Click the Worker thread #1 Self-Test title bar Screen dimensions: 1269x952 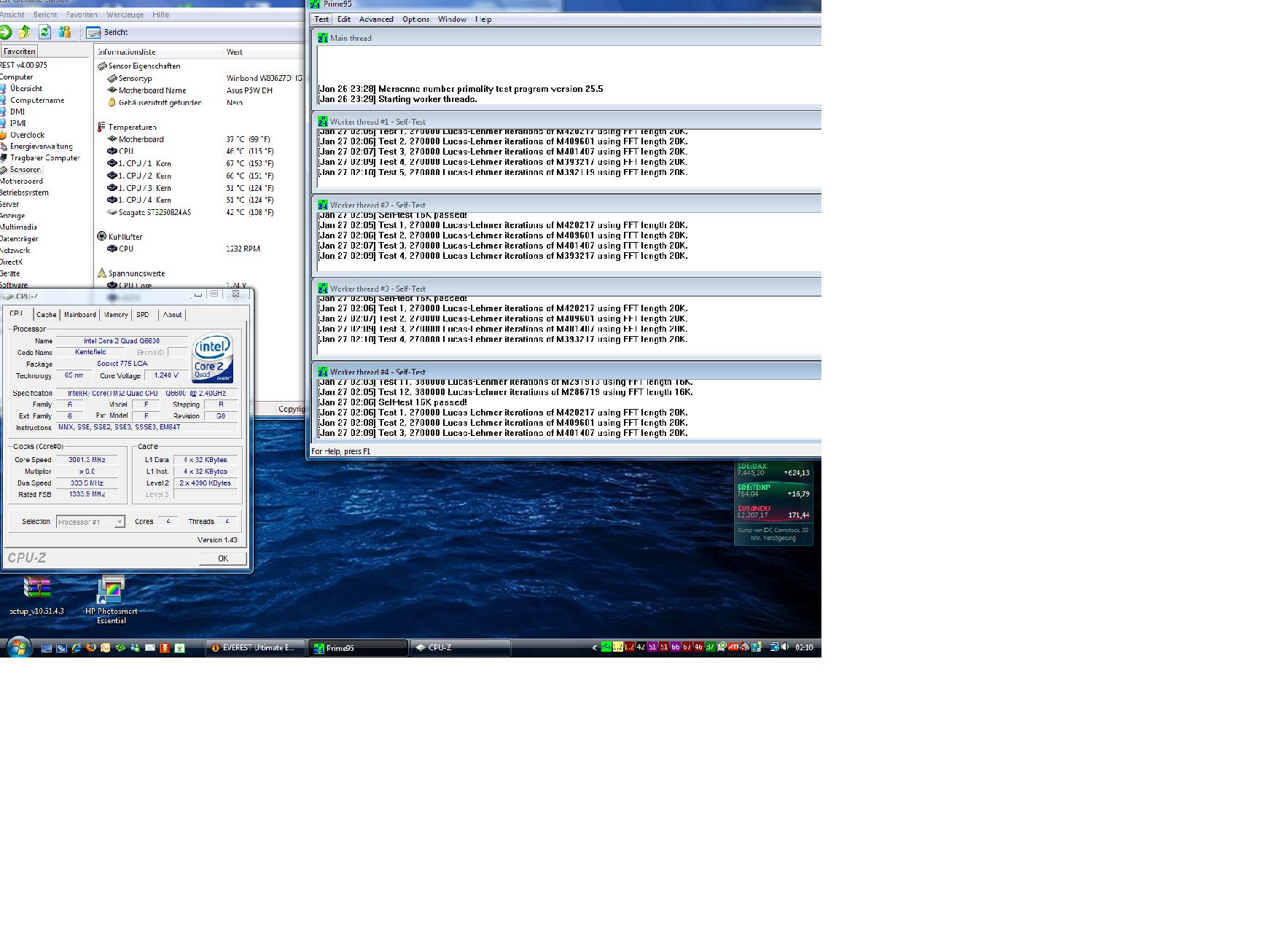568,122
